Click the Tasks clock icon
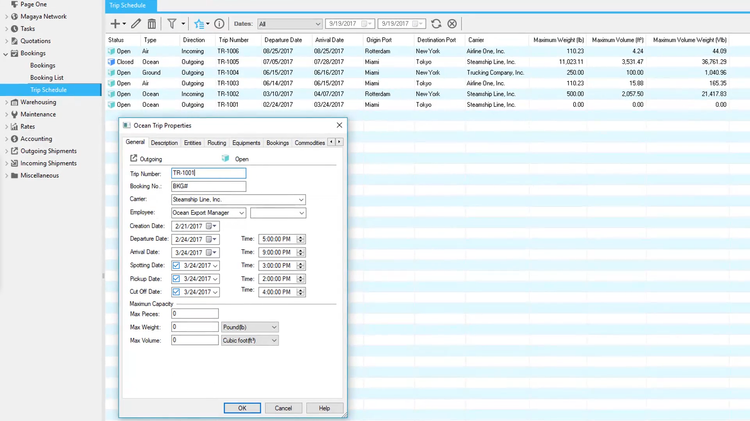 tap(14, 29)
